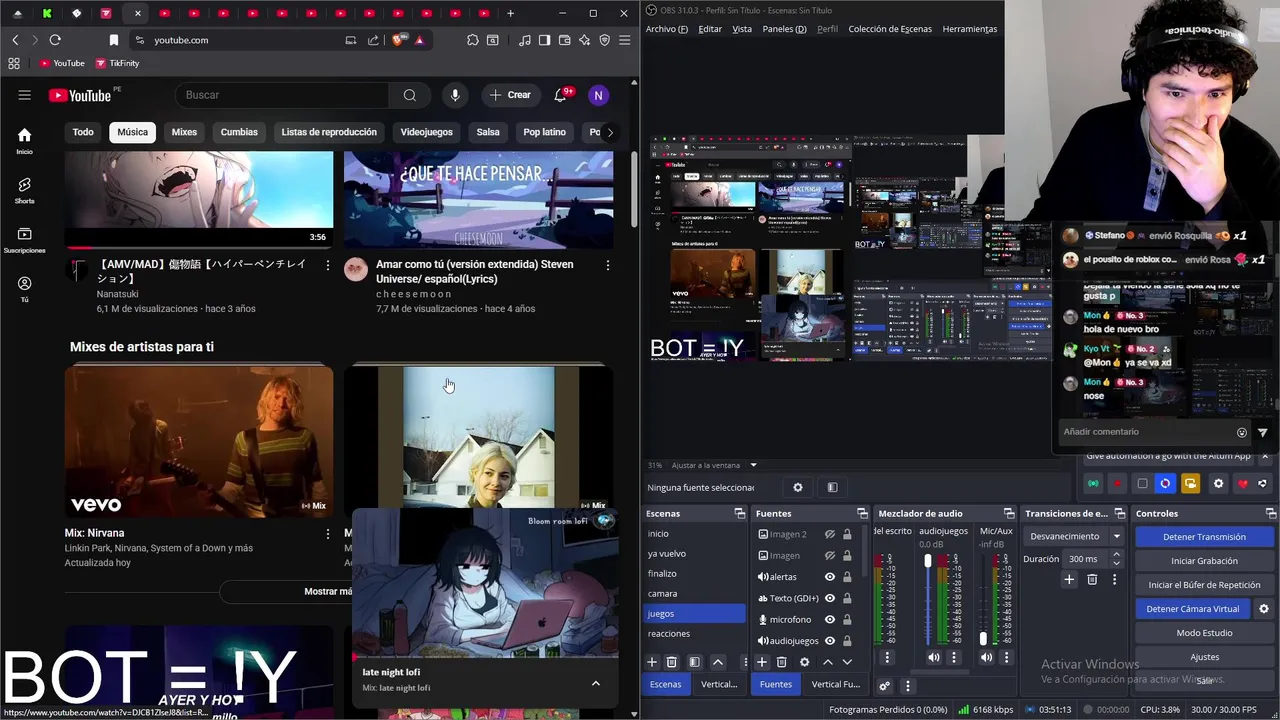Open options for Mix: Nirvana card
Screen dimensions: 1280x720
[327, 534]
